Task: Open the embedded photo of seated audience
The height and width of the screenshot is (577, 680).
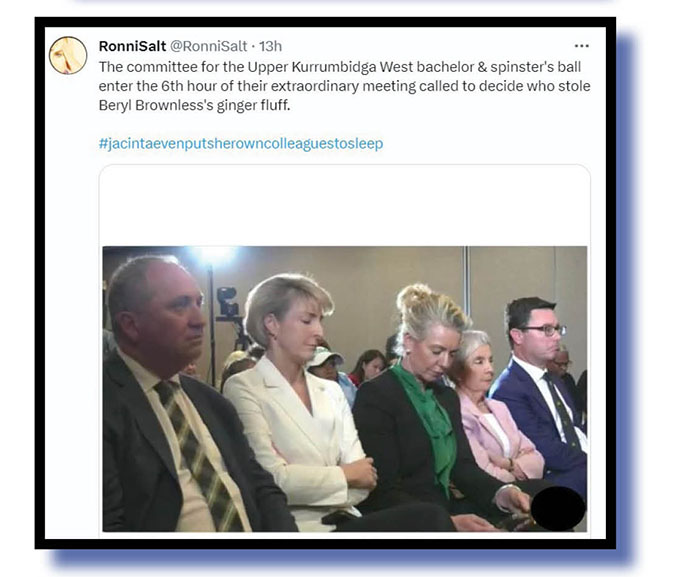Action: click(x=345, y=389)
